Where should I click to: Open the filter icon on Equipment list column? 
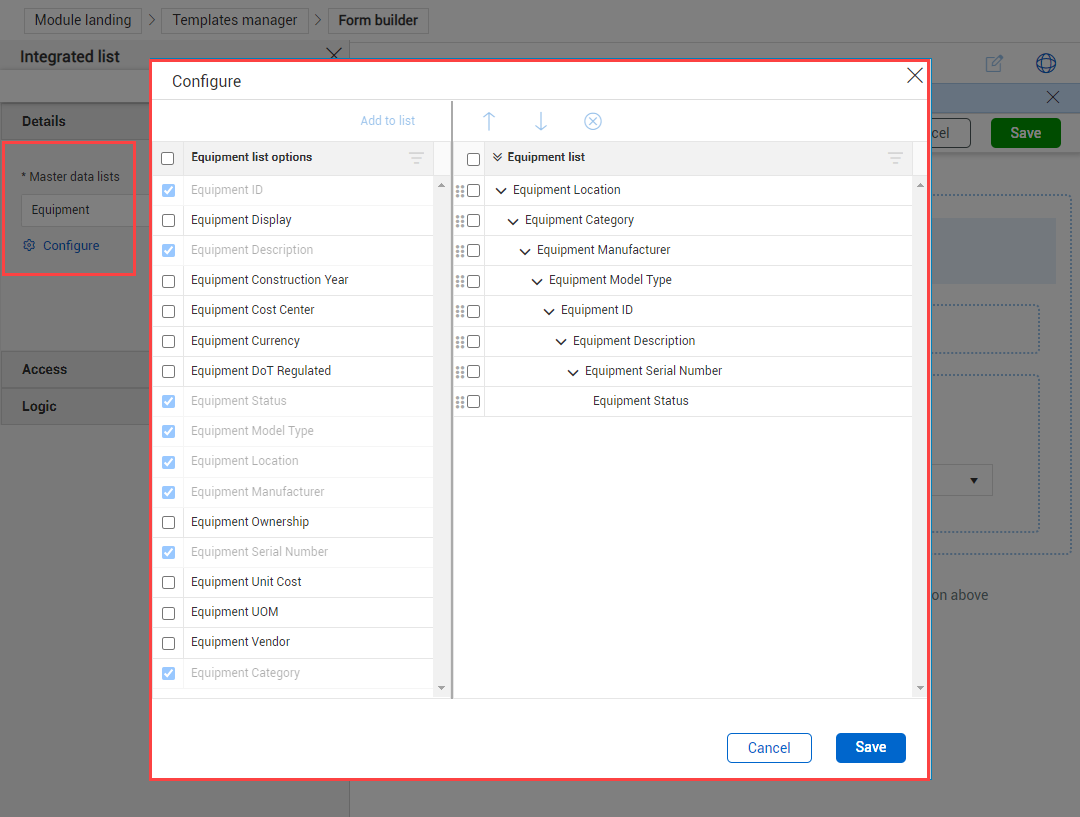tap(895, 158)
